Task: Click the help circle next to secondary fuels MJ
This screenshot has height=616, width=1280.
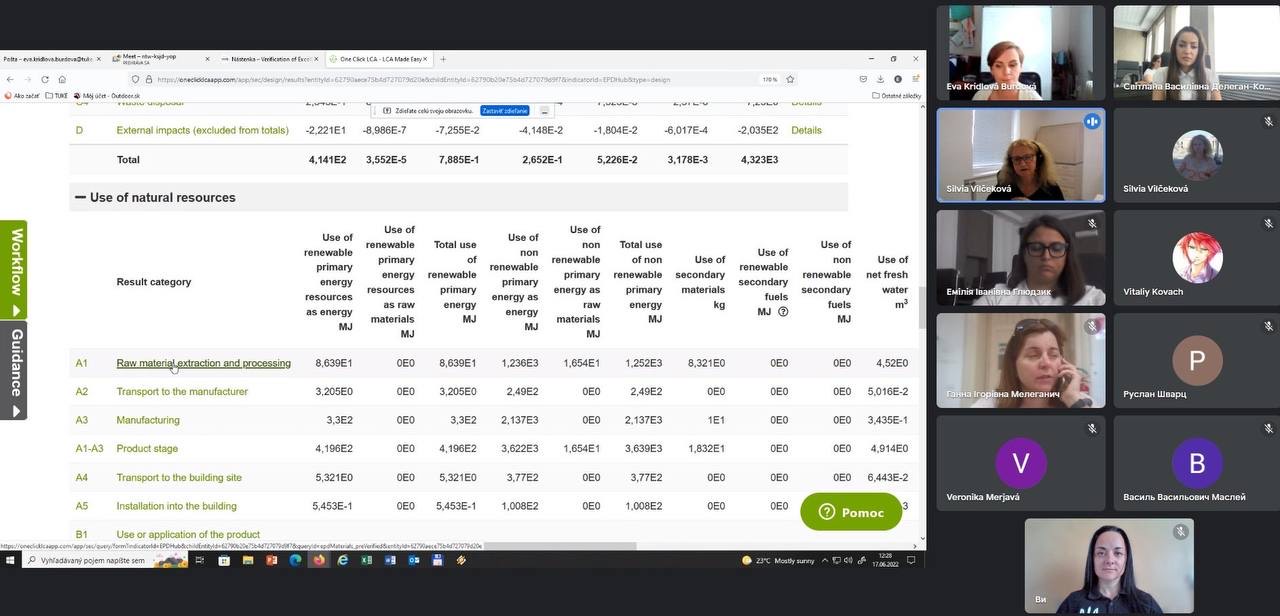Action: [x=783, y=312]
